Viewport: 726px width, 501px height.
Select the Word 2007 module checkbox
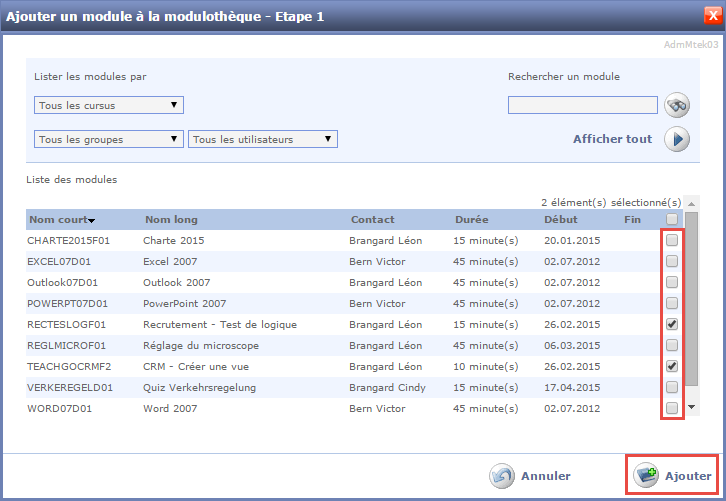(x=672, y=408)
